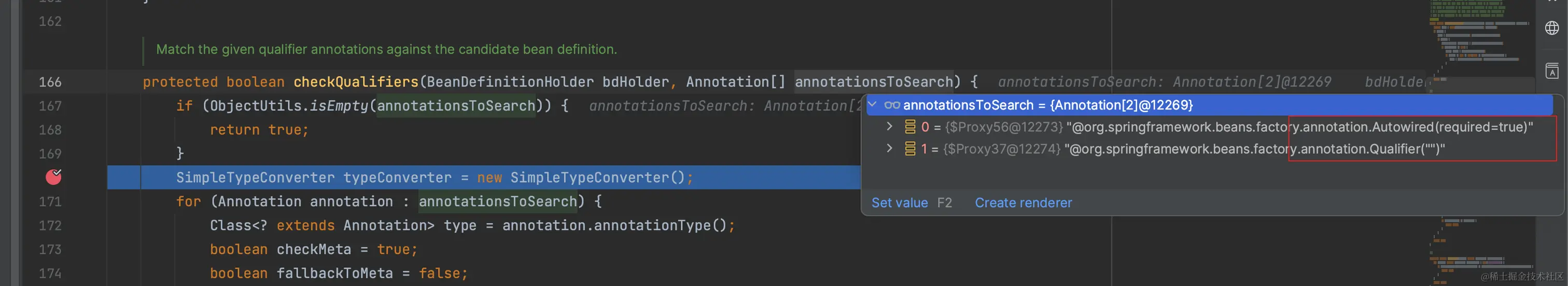Click the Create renderer link
Screen dimensions: 1568x286
(1023, 203)
